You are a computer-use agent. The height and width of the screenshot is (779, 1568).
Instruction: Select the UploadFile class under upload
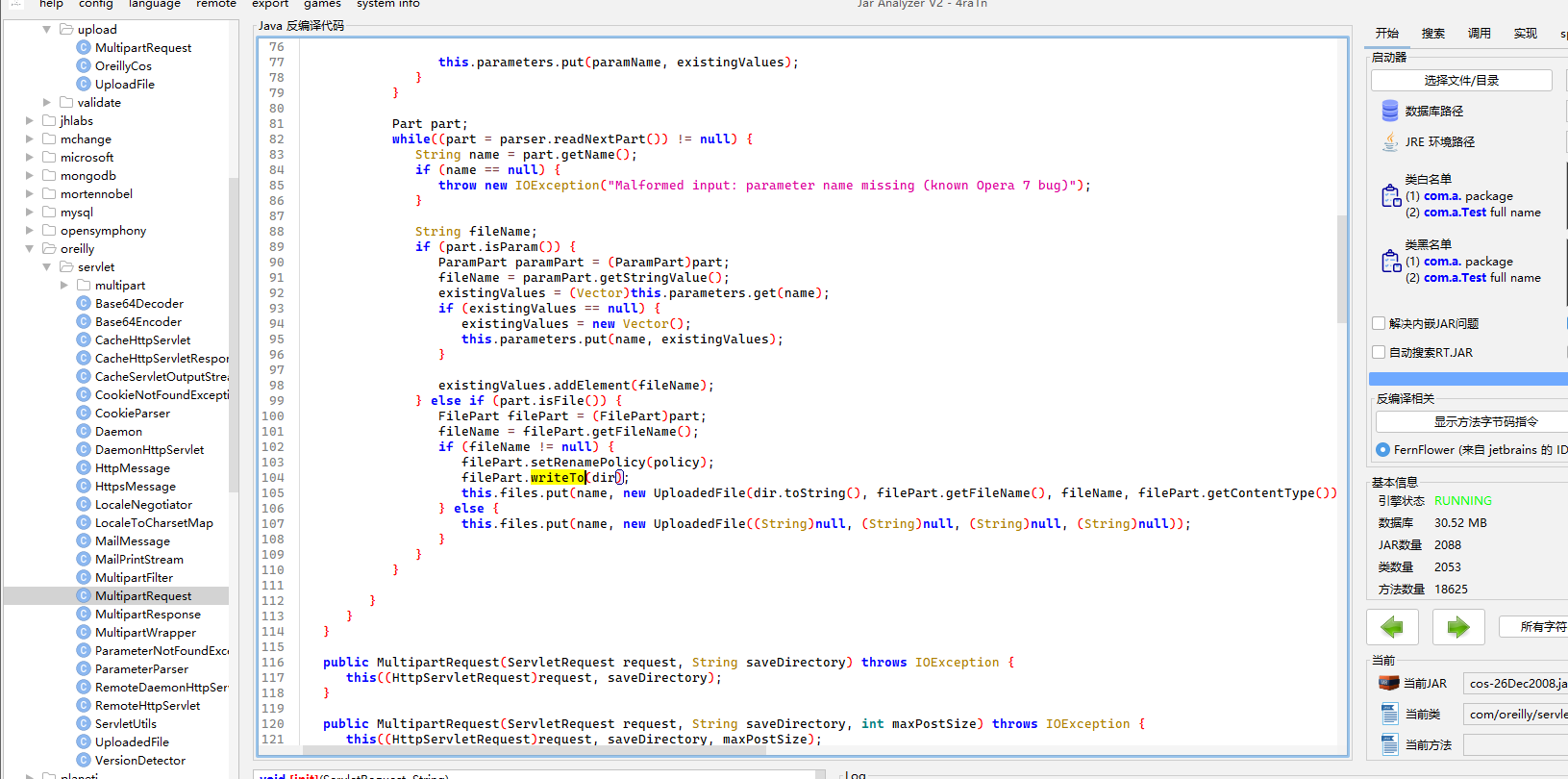125,84
